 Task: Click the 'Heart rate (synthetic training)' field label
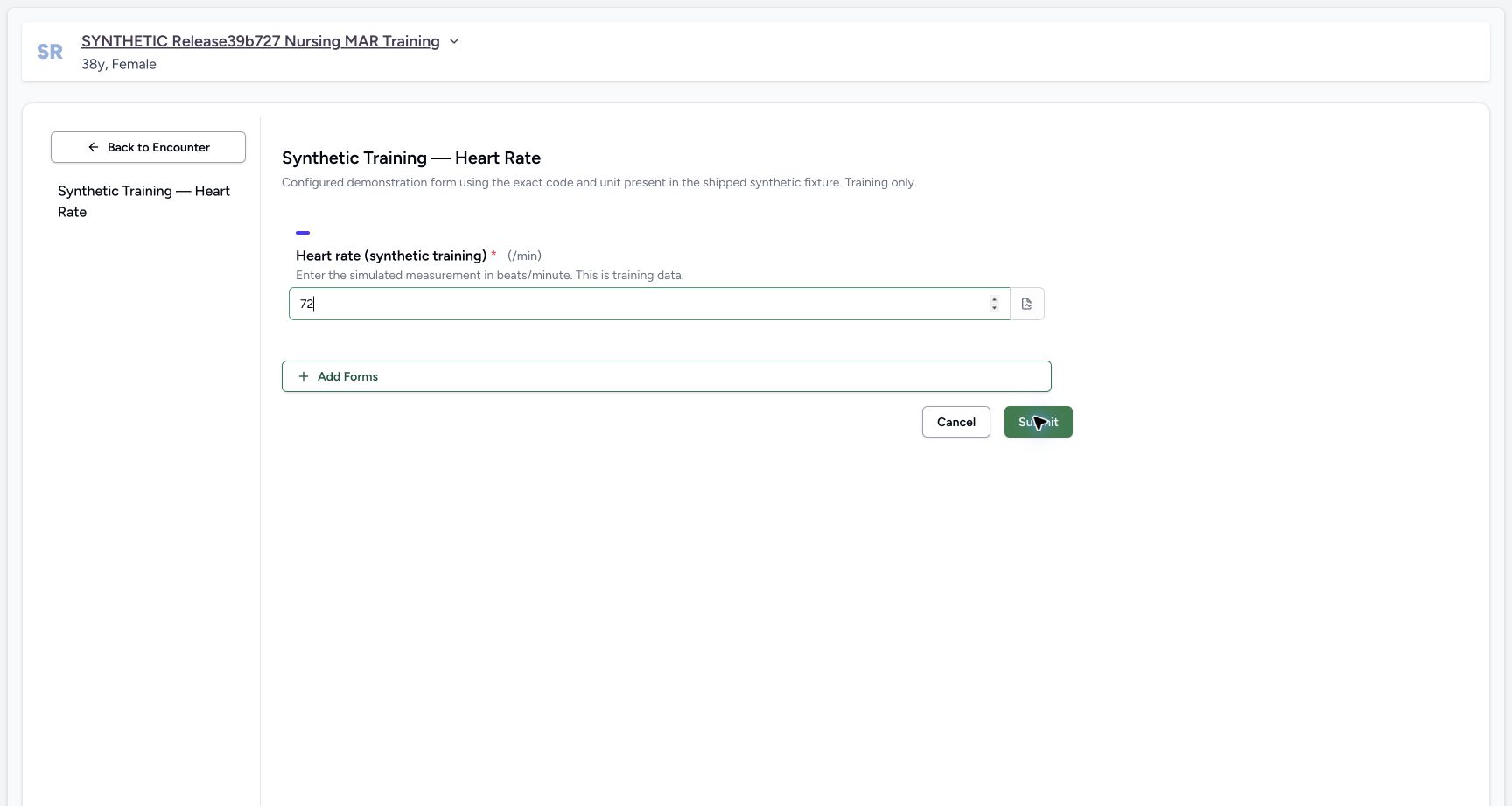pyautogui.click(x=391, y=256)
